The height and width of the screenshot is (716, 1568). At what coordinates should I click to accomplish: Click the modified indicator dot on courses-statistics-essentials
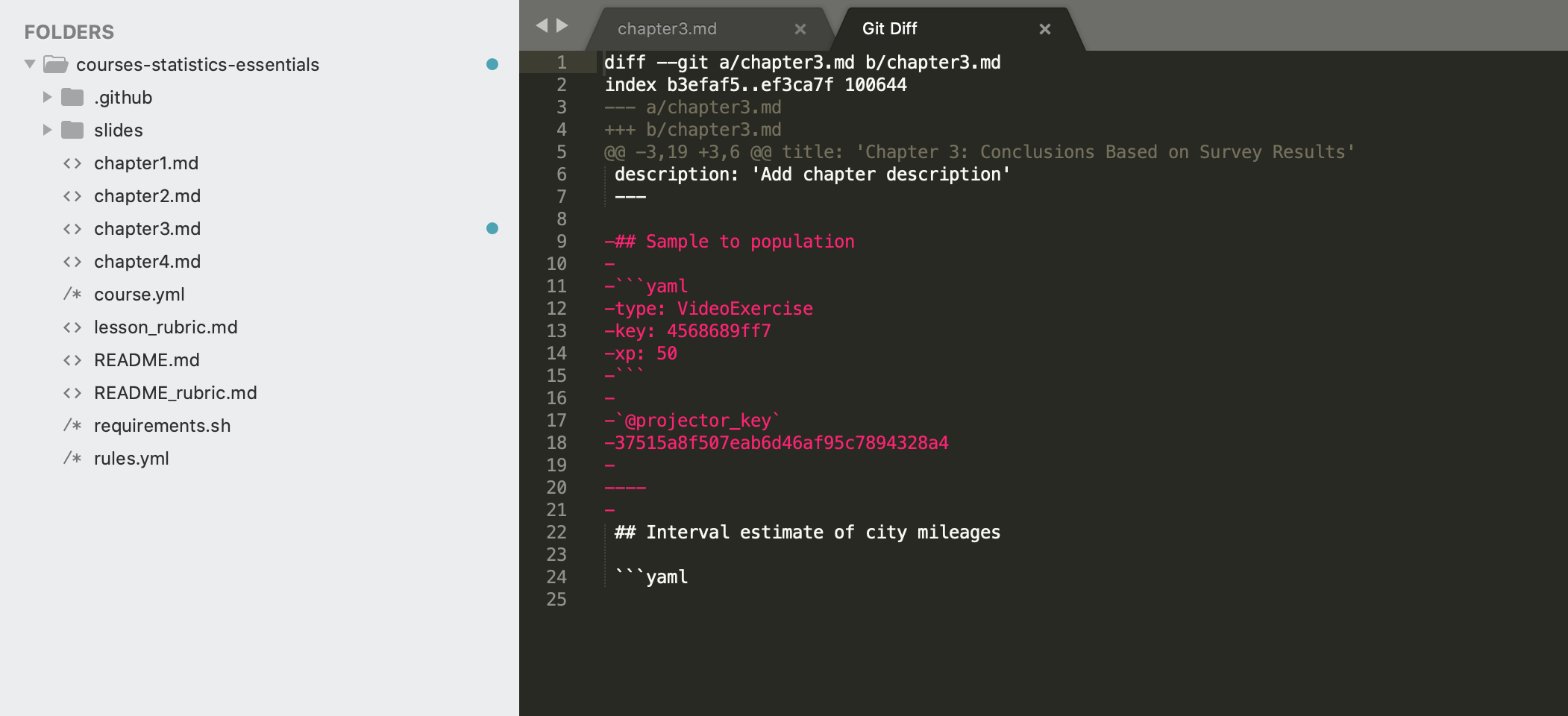[x=492, y=64]
